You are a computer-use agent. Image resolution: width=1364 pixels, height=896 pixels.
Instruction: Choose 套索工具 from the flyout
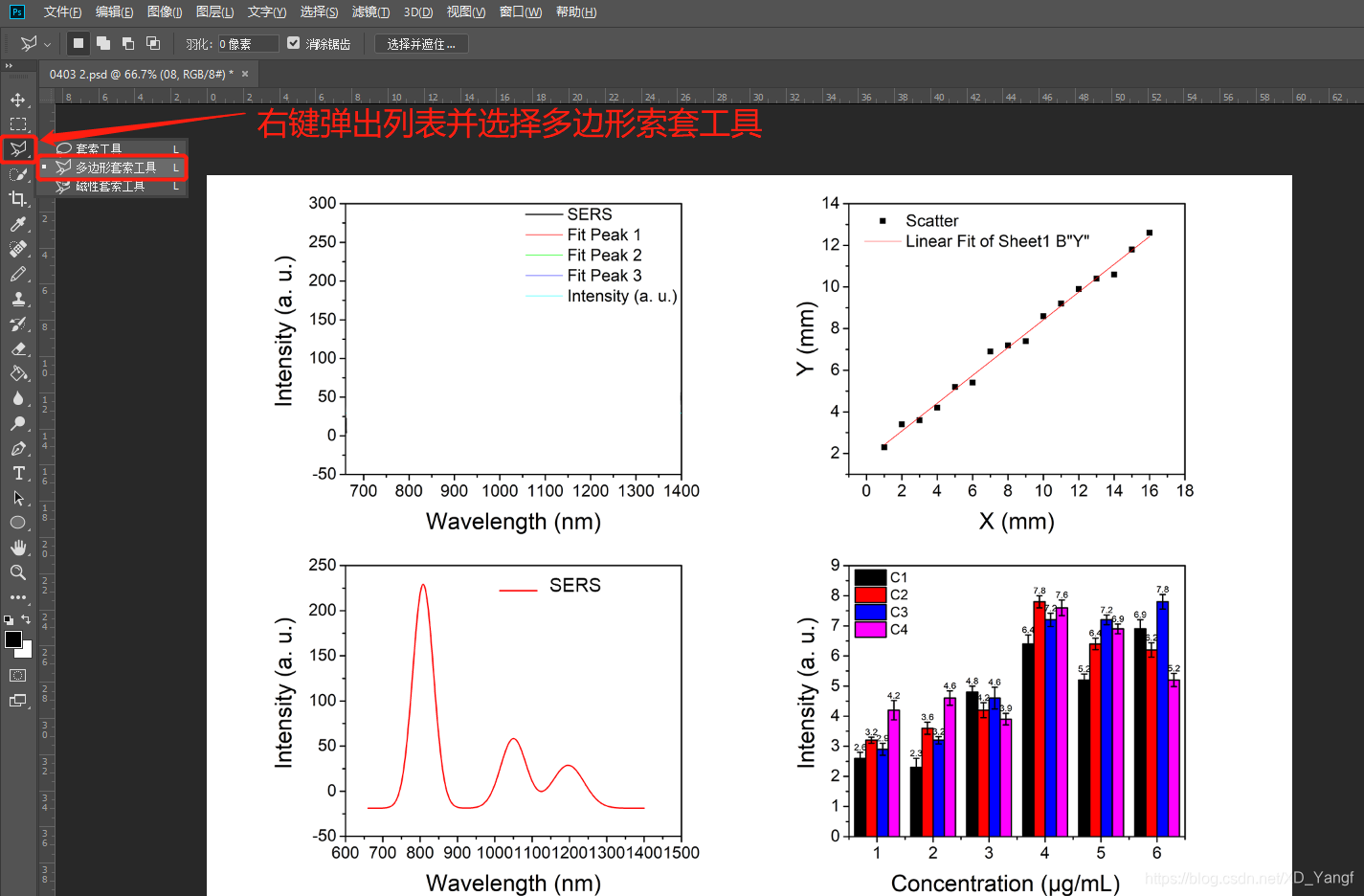coord(112,148)
